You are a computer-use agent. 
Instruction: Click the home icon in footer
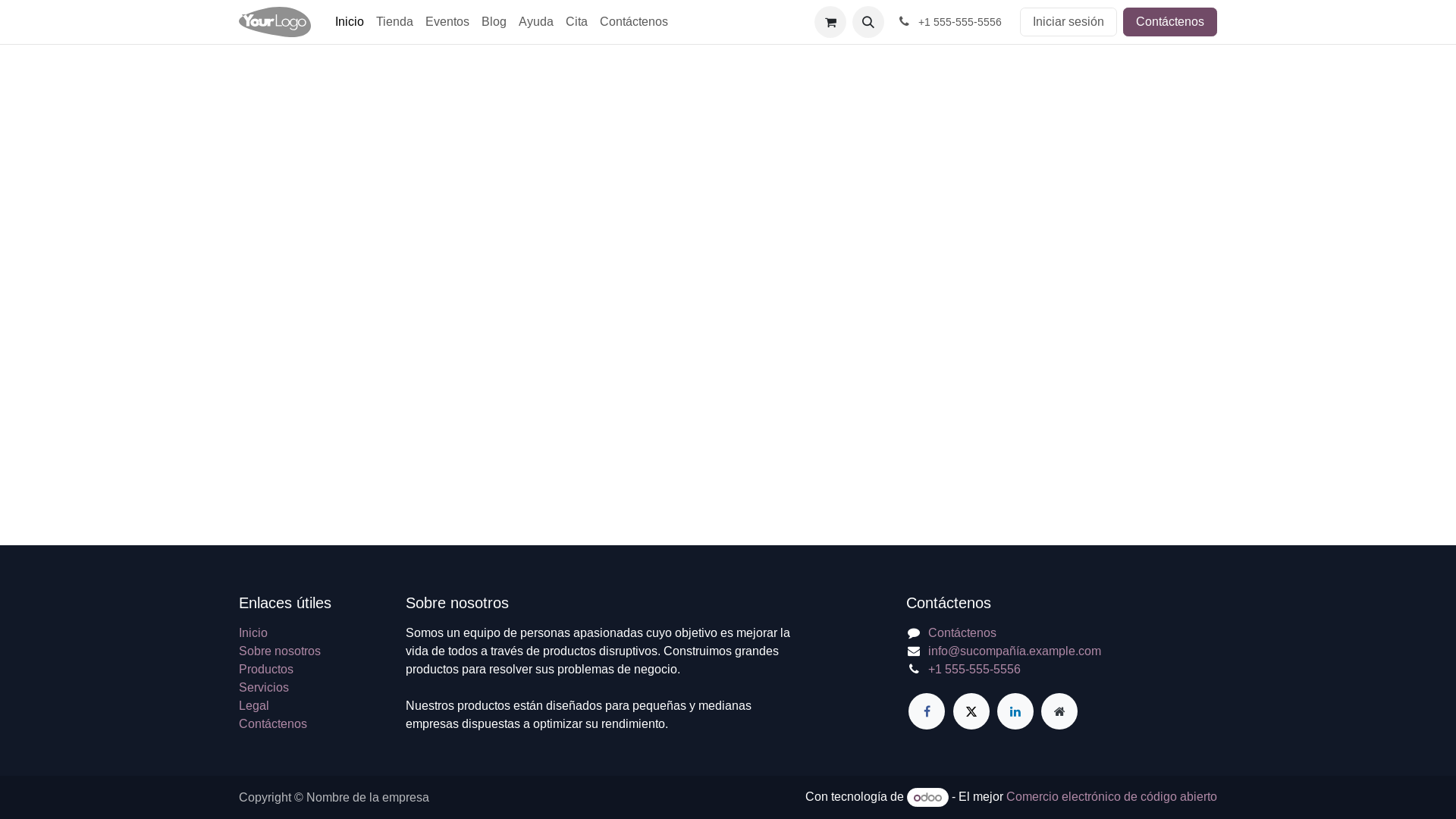click(1059, 711)
